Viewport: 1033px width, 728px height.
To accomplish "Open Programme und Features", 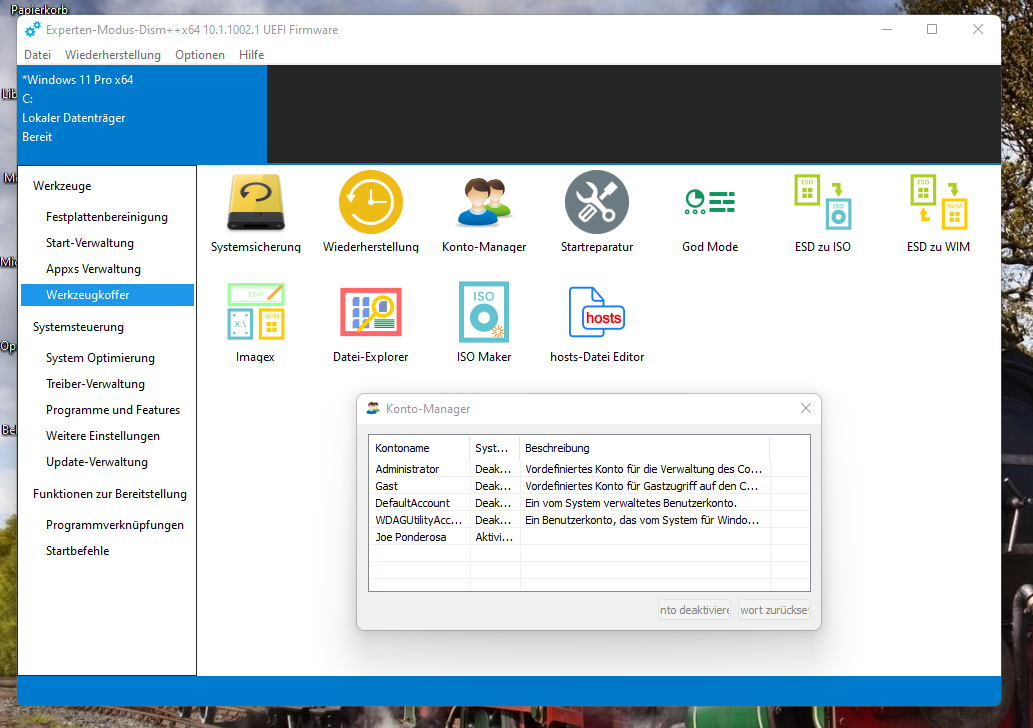I will click(107, 410).
